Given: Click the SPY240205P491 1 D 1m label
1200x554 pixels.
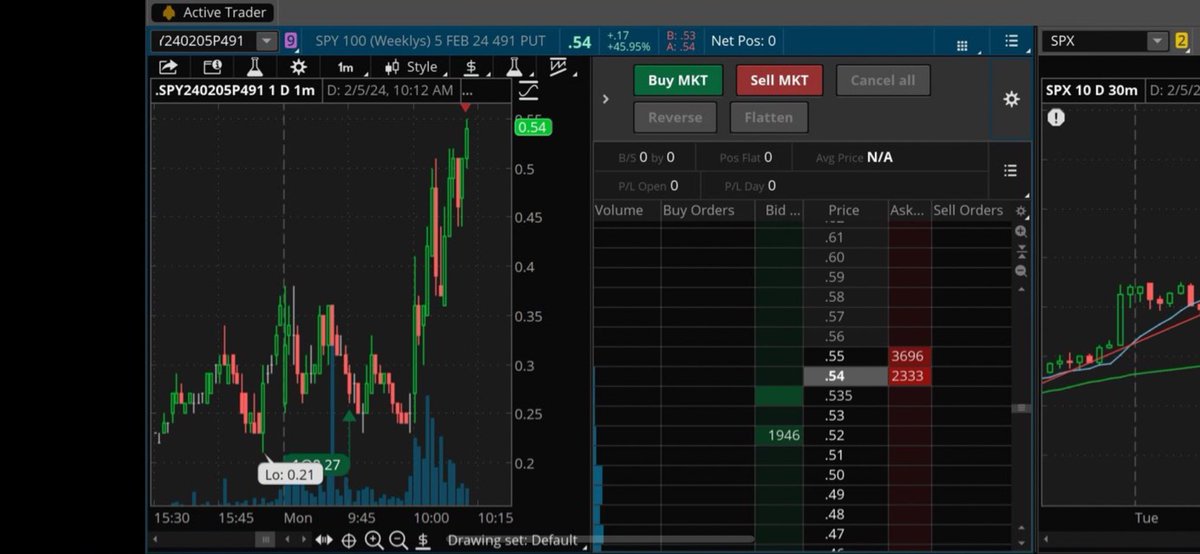Looking at the screenshot, I should pyautogui.click(x=235, y=90).
